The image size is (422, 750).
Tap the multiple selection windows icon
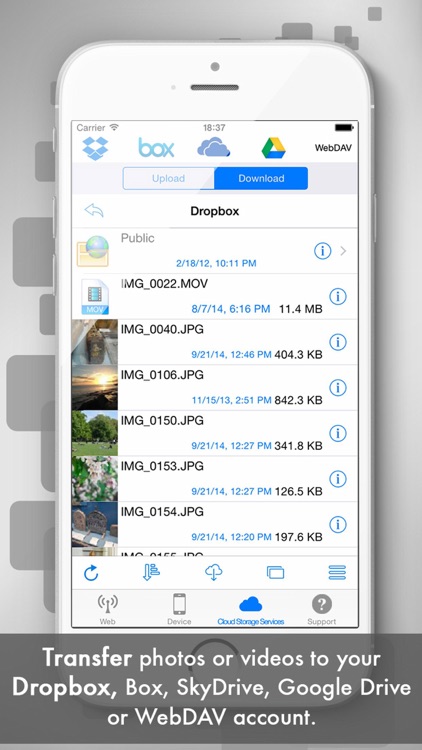pos(276,572)
